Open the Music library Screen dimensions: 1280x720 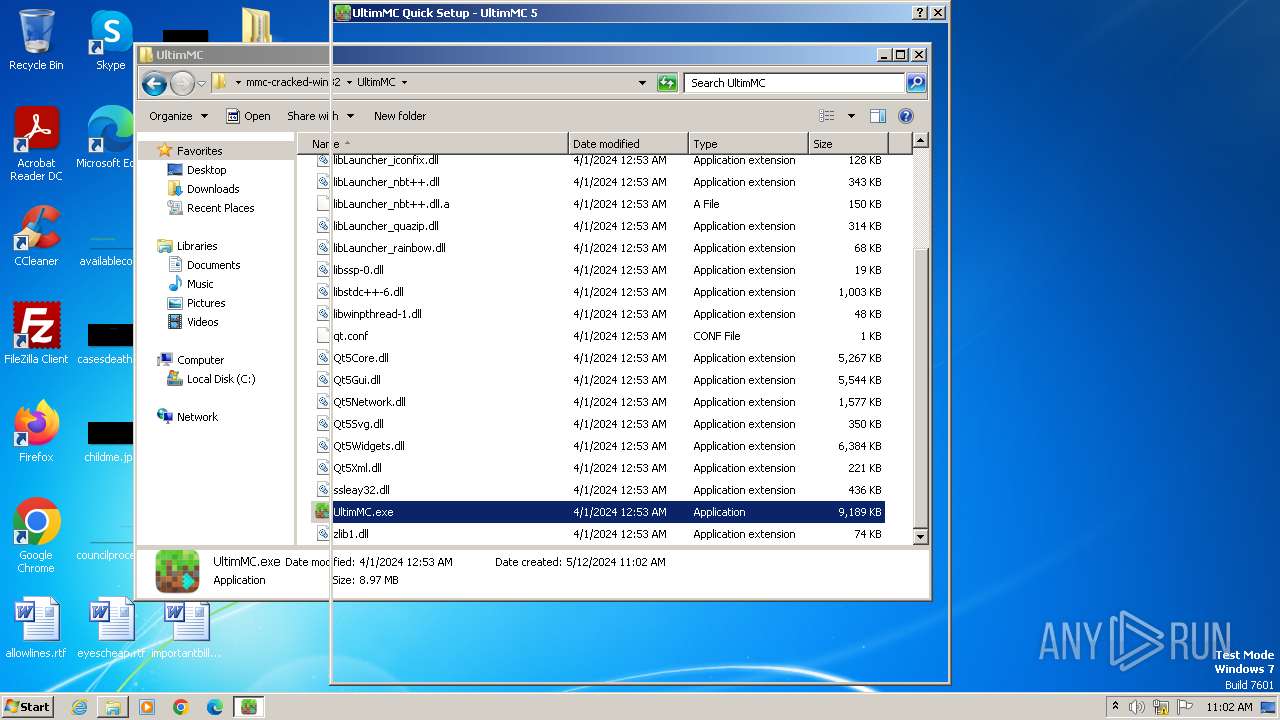tap(200, 284)
